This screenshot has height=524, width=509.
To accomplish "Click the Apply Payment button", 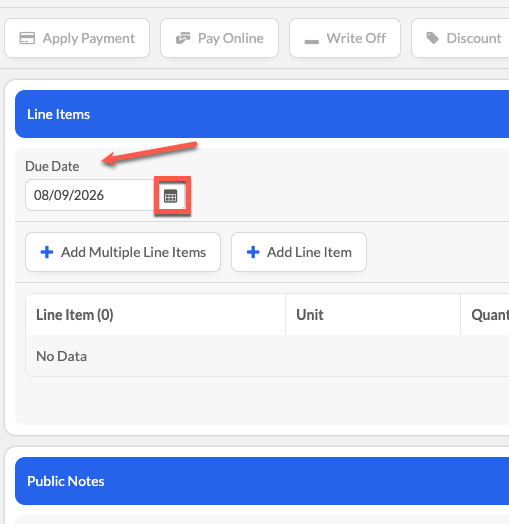I will point(77,38).
